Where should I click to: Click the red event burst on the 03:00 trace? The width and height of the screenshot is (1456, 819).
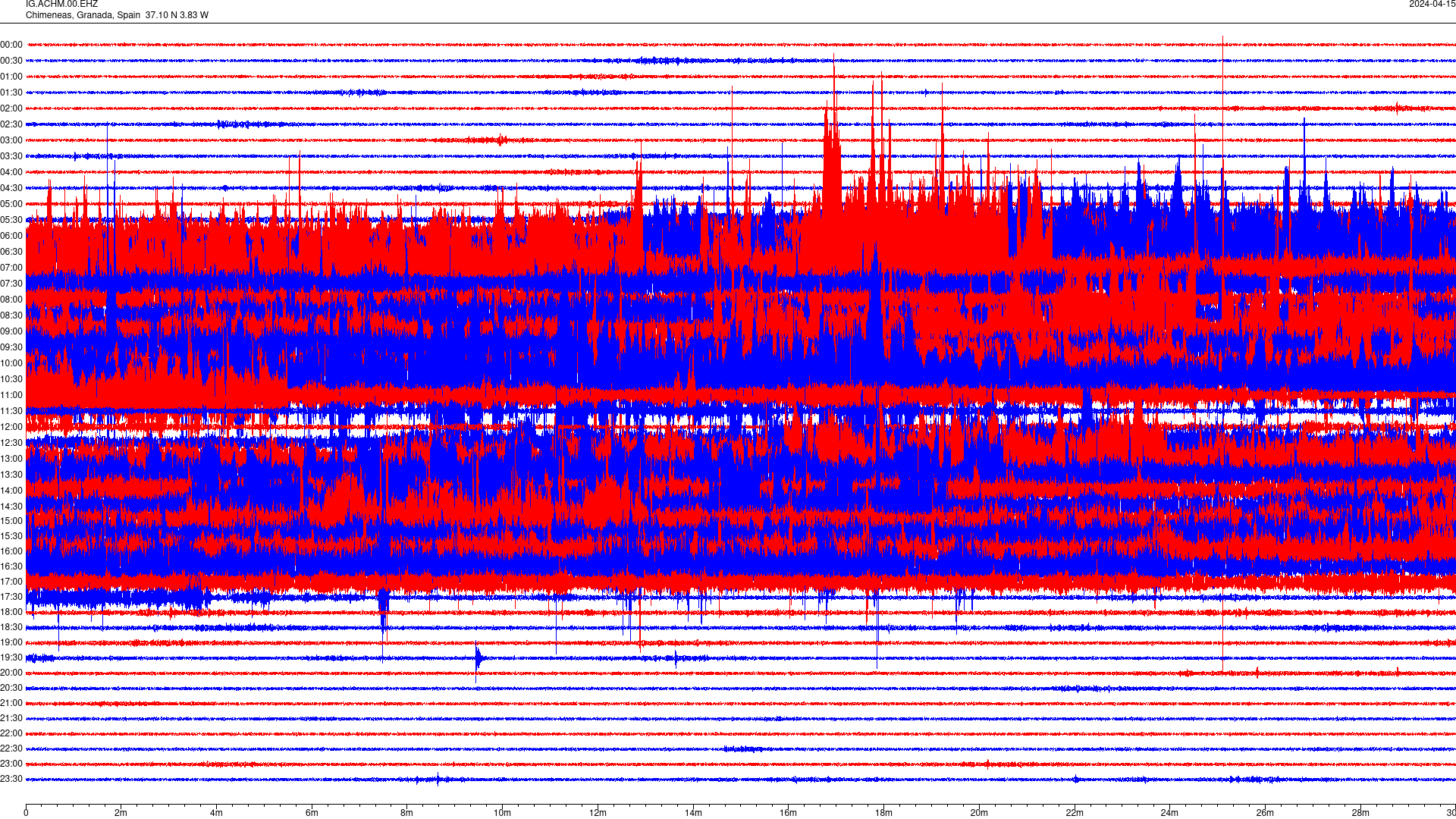point(500,140)
